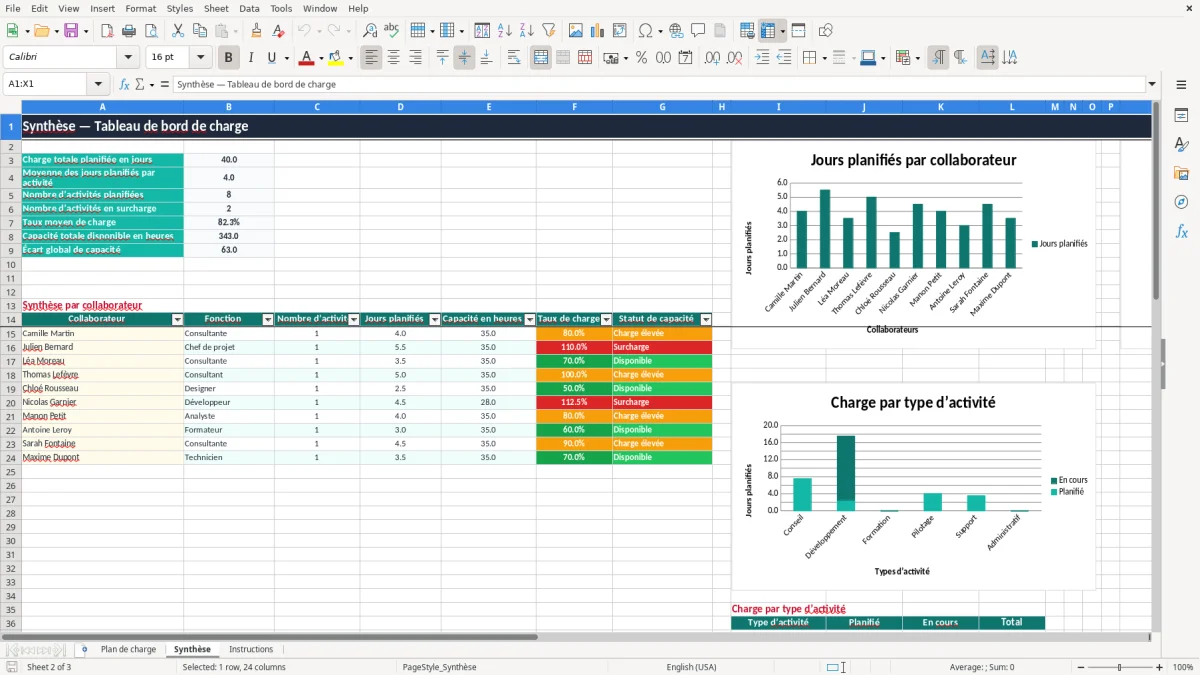The width and height of the screenshot is (1200, 675).
Task: Insert a hyperlink
Action: tap(676, 31)
